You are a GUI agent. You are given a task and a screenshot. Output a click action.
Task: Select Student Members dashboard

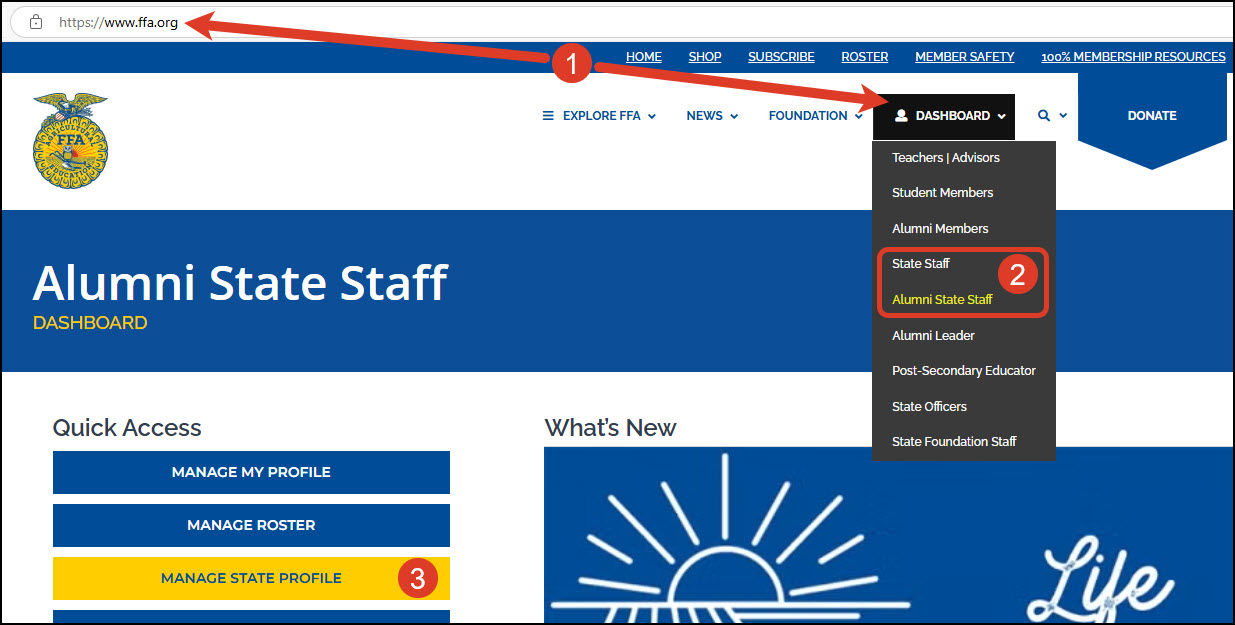tap(943, 192)
